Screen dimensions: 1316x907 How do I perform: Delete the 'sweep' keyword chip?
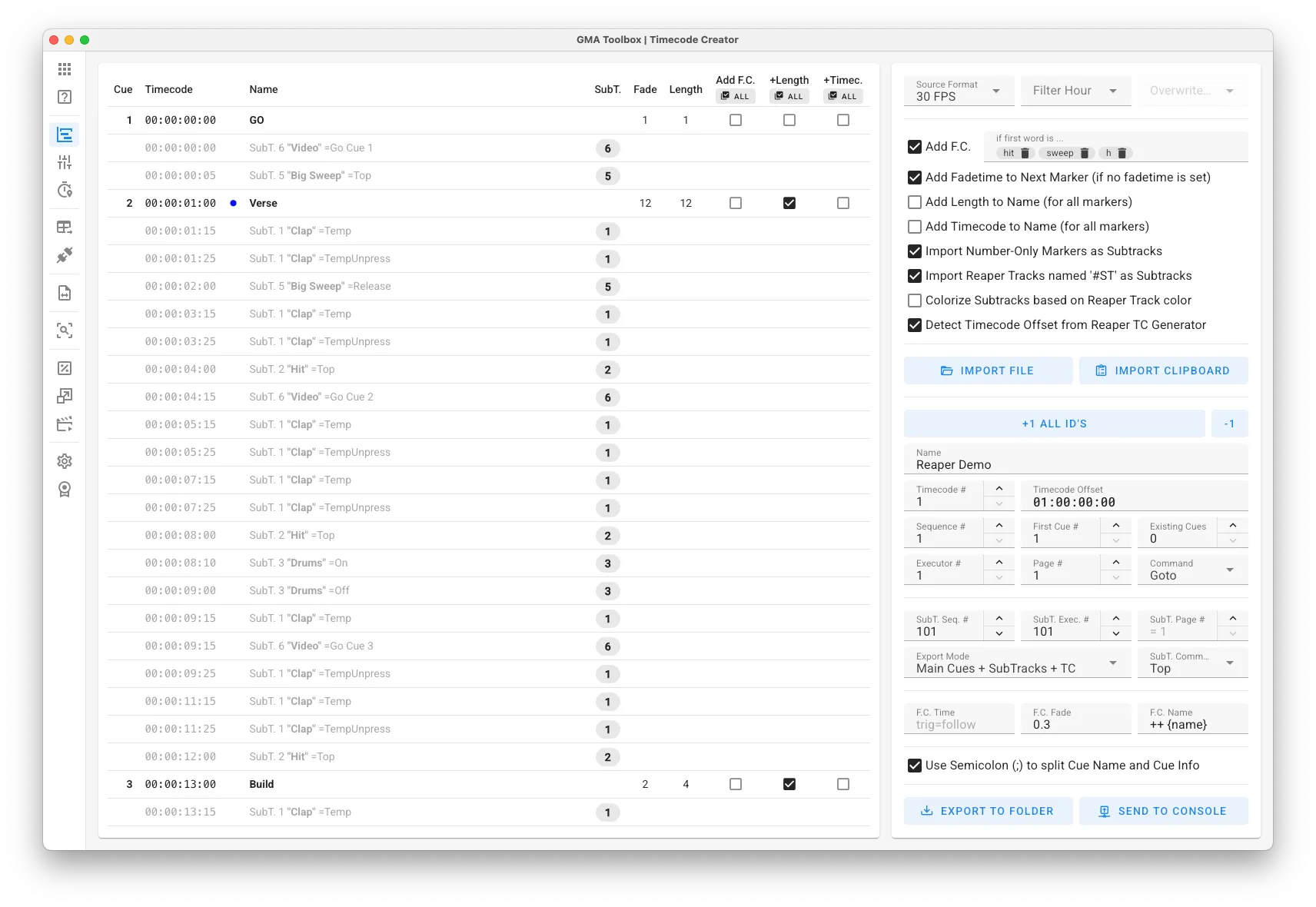pos(1085,153)
